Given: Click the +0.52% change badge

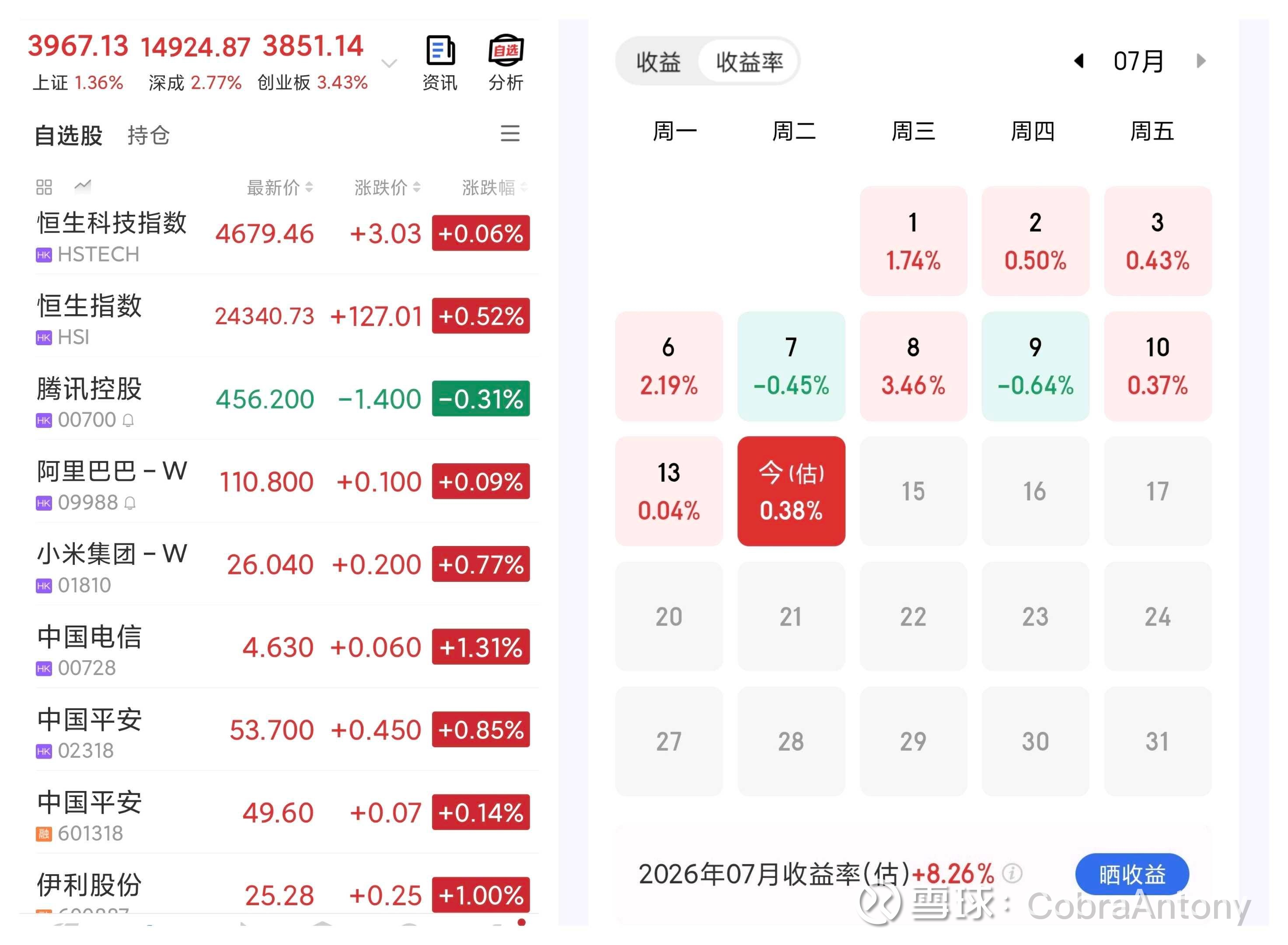Looking at the screenshot, I should point(481,316).
